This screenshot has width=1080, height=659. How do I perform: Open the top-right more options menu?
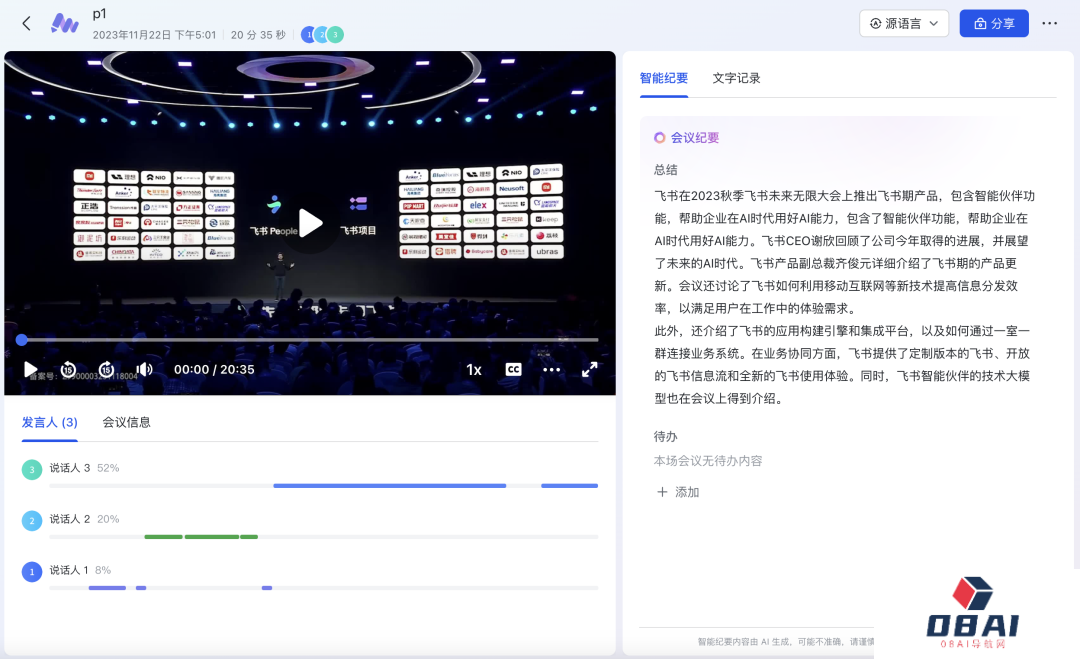1049,23
